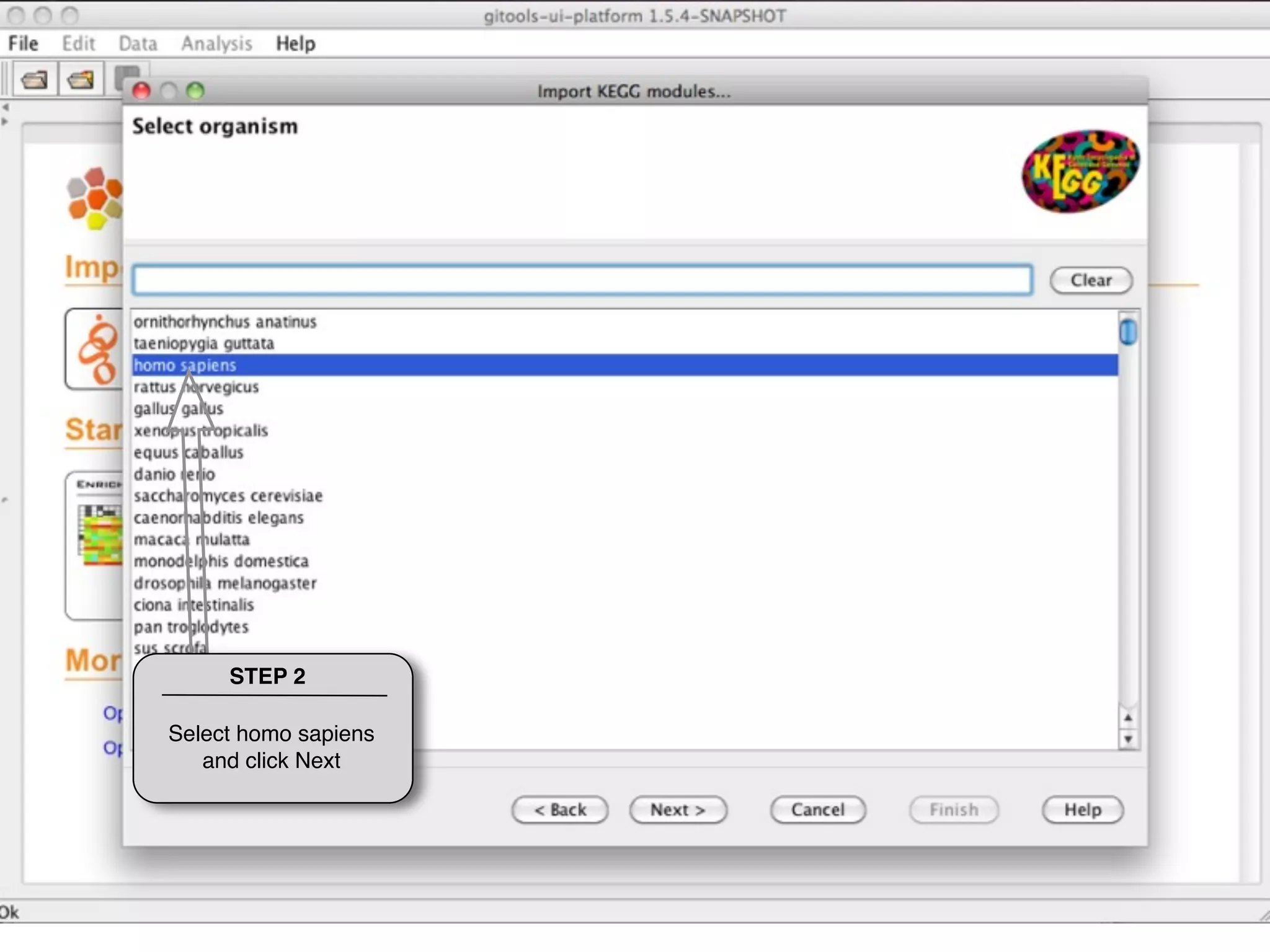1270x952 pixels.
Task: Open the Data menu
Action: 138,43
